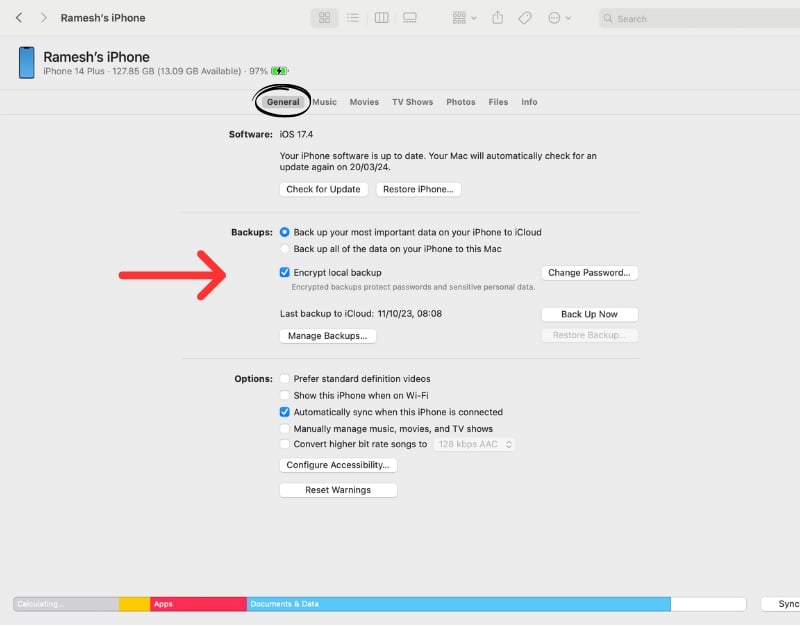Click Back Up Now button
Screen dimensions: 800x625
[x=589, y=314]
